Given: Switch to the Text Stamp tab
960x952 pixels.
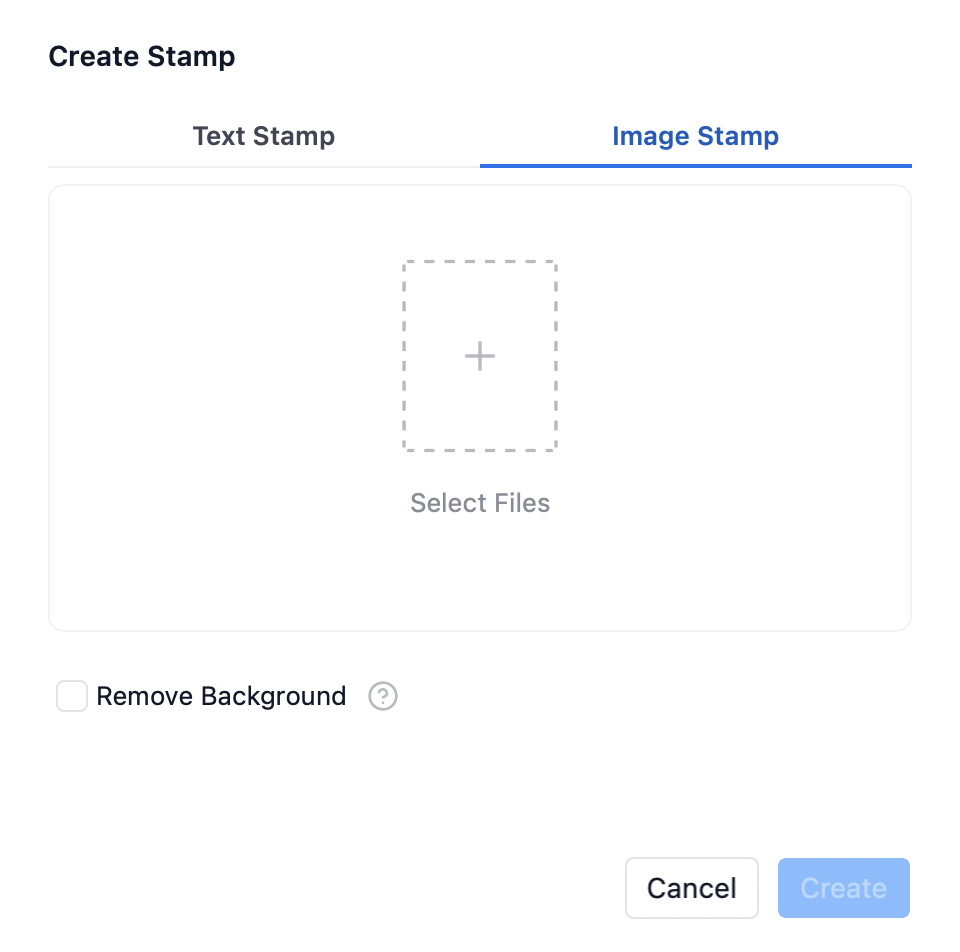Looking at the screenshot, I should 264,136.
